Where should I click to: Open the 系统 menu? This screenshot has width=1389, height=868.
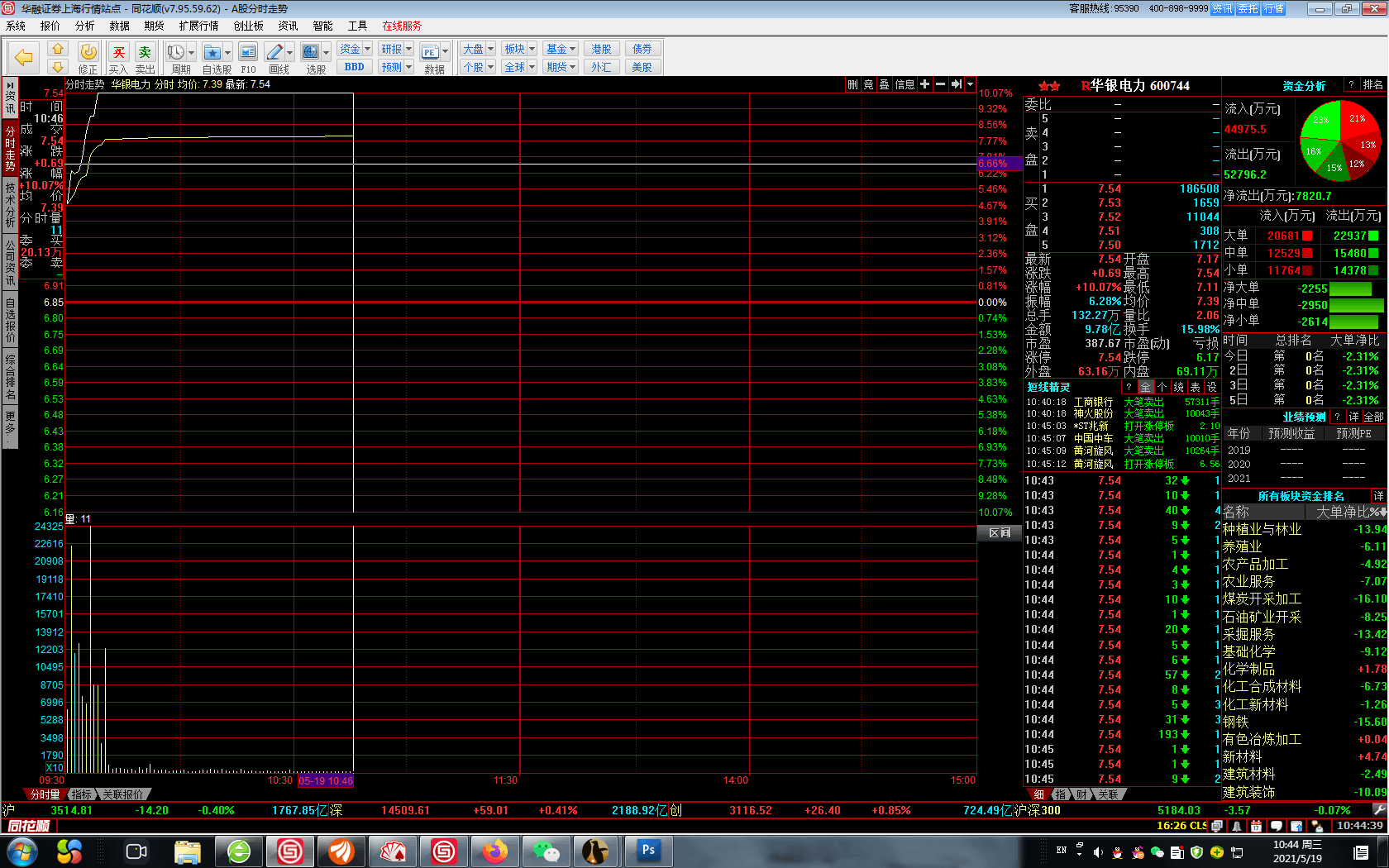click(x=16, y=26)
